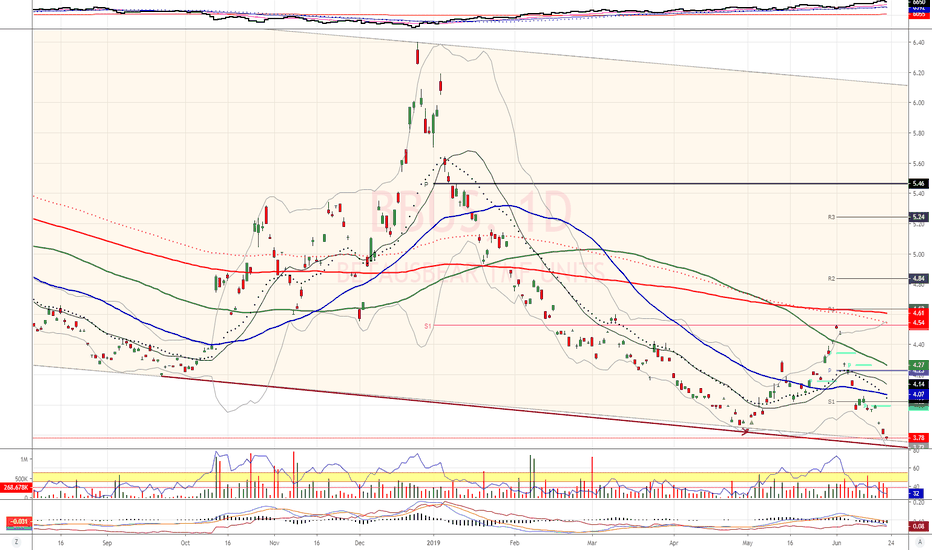Click the 2019 label on time axis
Viewport: 932px width, 550px height.
(433, 543)
